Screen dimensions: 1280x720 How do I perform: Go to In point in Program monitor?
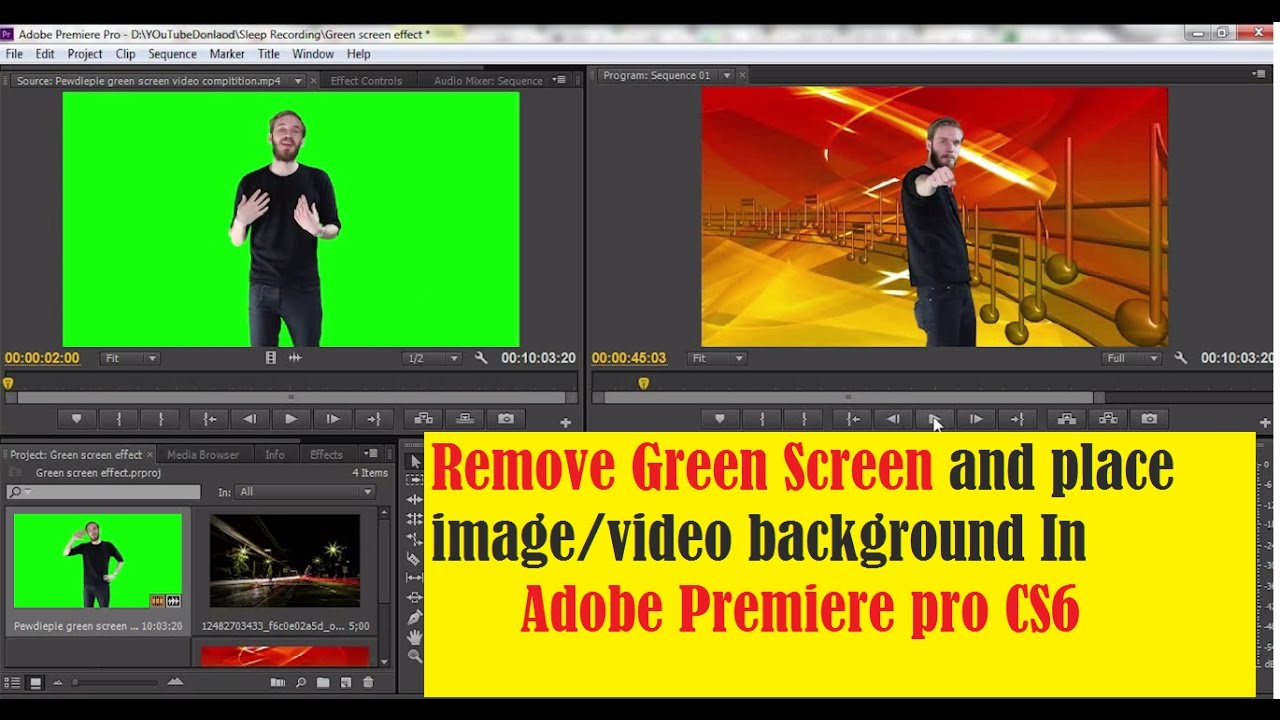click(x=853, y=419)
